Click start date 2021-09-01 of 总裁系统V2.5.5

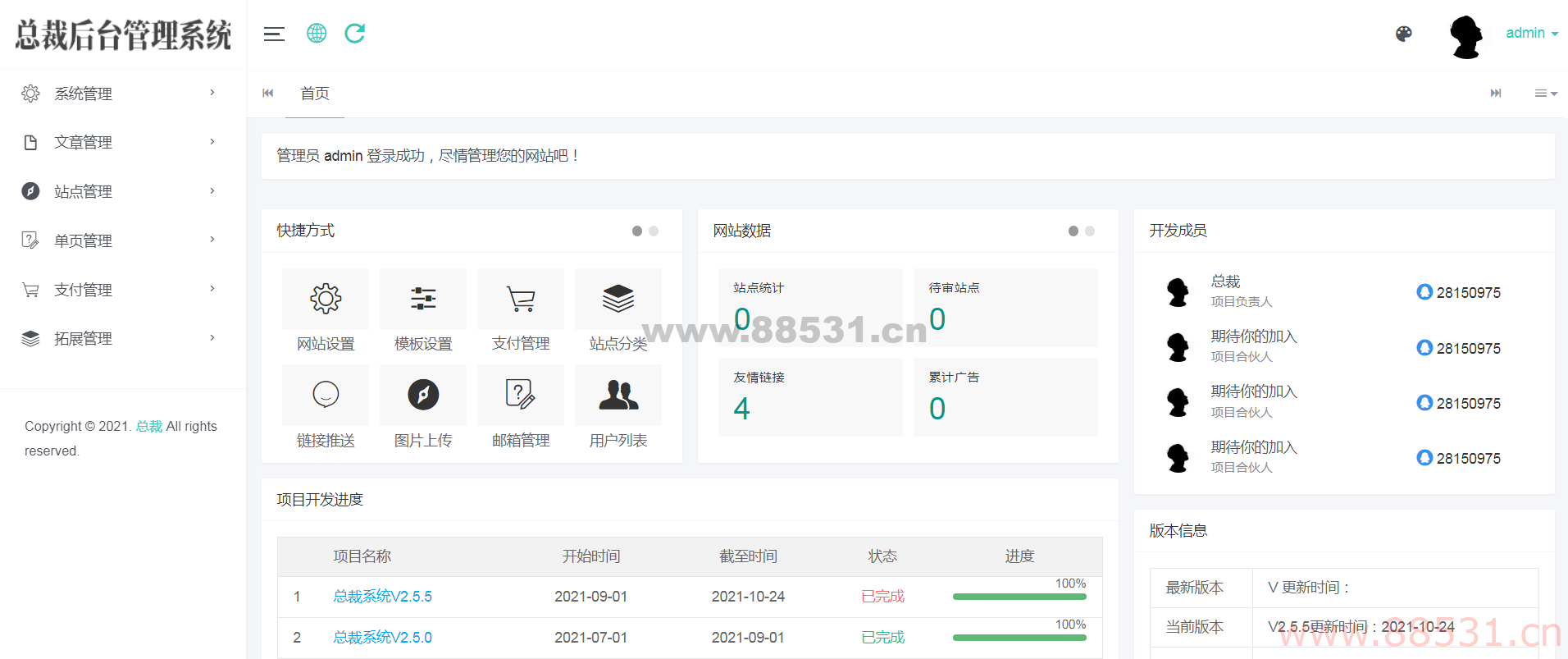pos(590,597)
